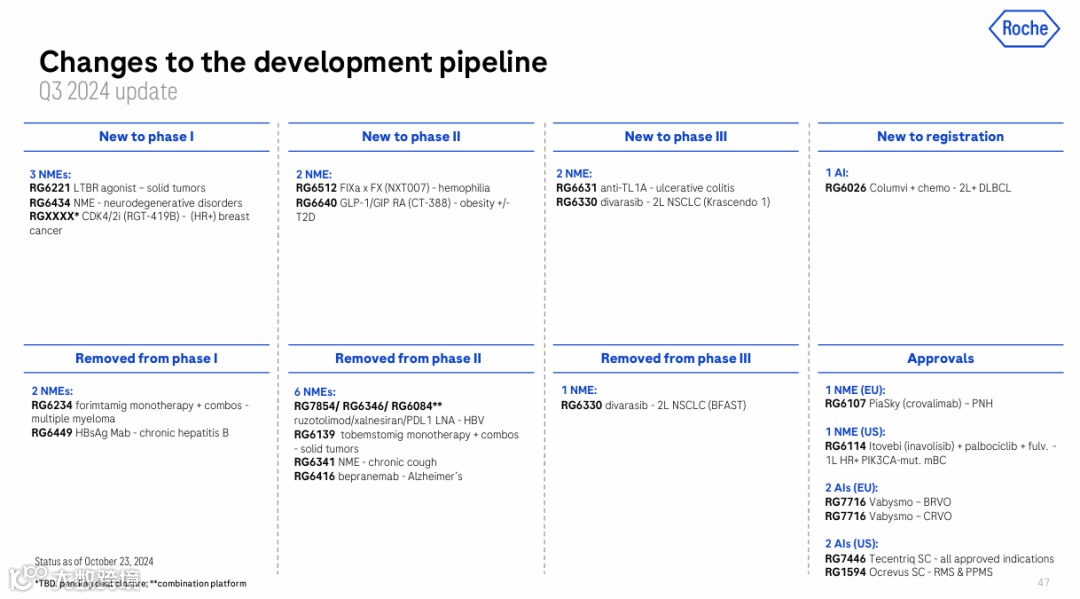The width and height of the screenshot is (1080, 599).
Task: Click the RG6631 anti-TL1A entry
Action: (x=645, y=188)
